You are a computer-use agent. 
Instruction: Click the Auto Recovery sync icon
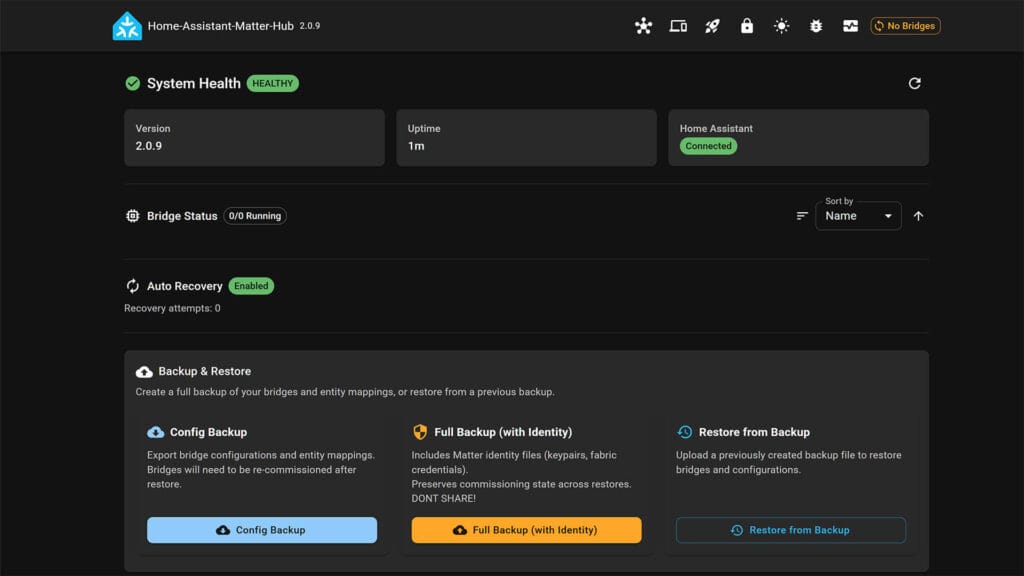[x=132, y=286]
